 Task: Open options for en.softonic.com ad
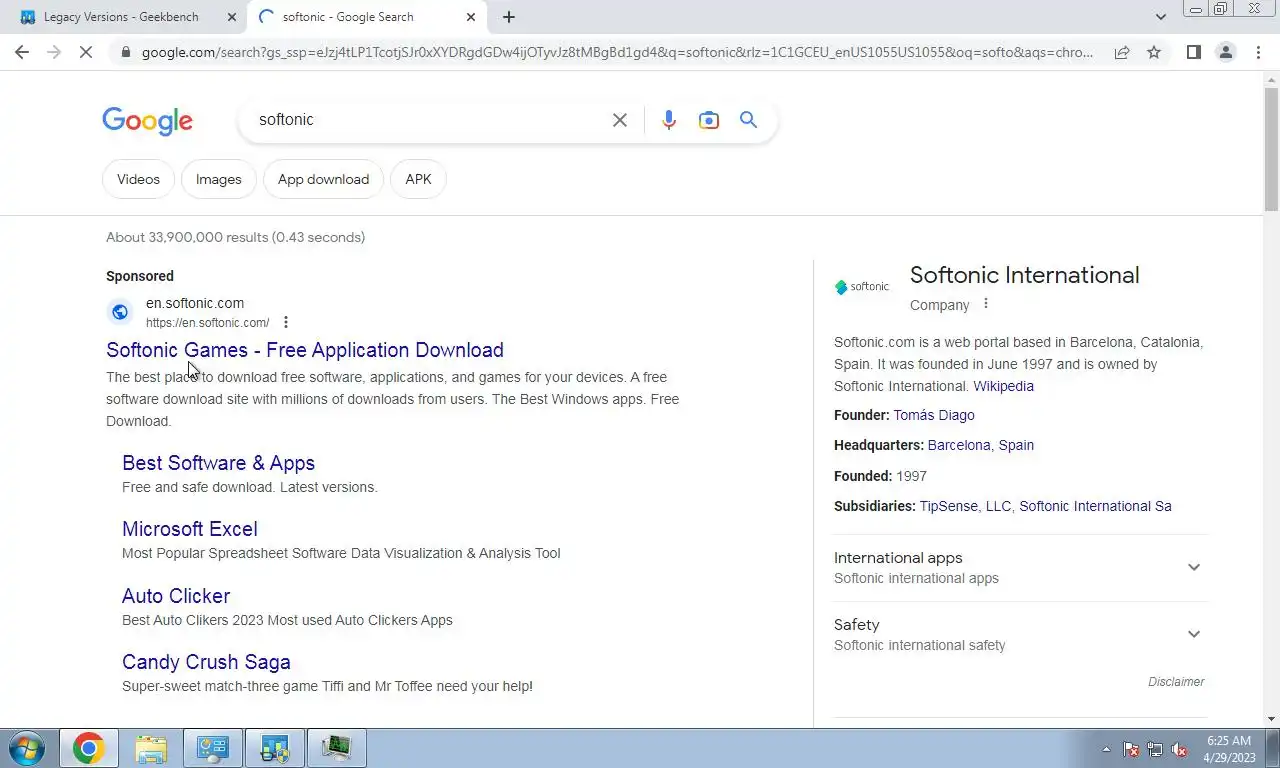286,322
